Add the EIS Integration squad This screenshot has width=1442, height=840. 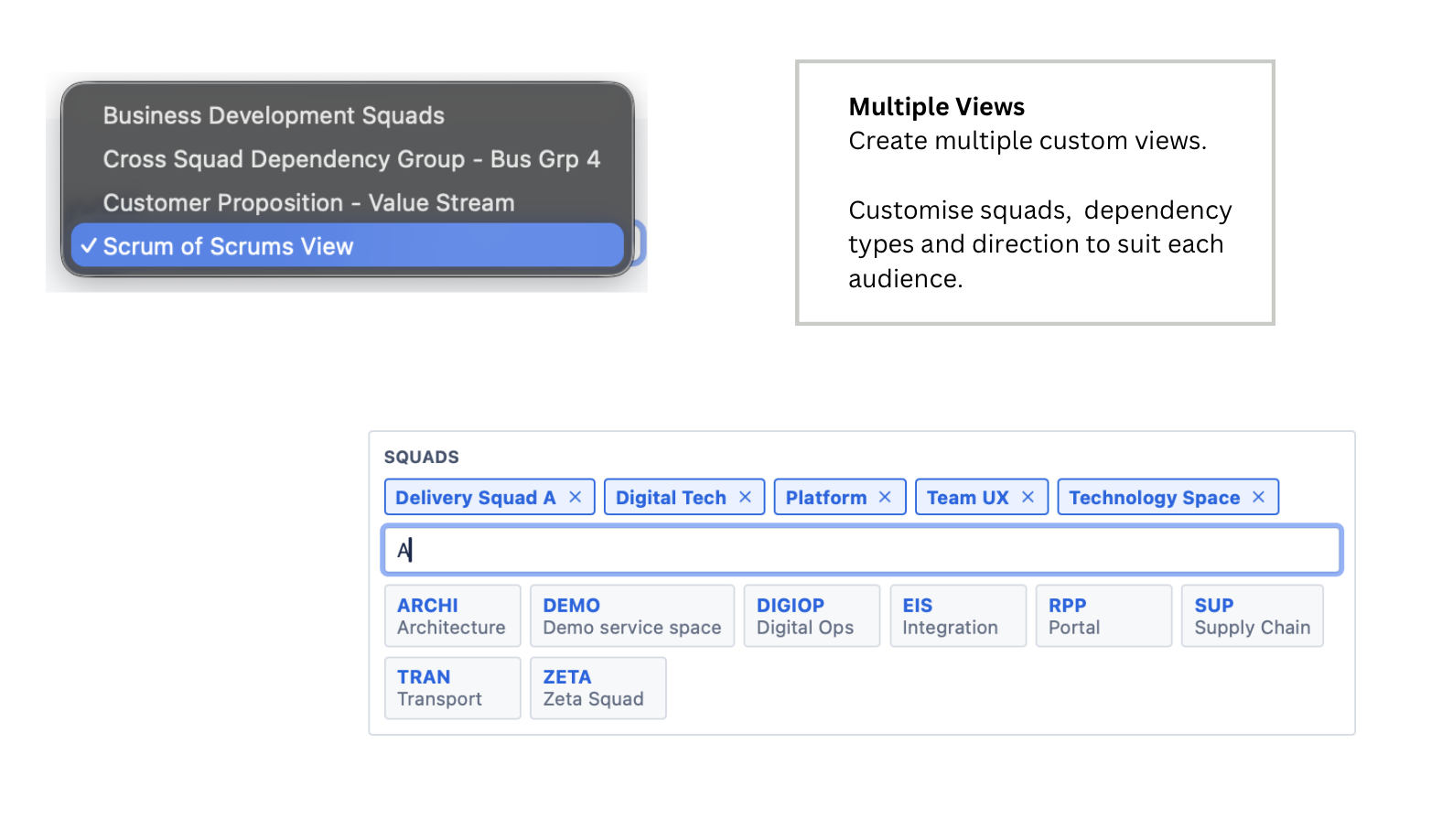(958, 616)
